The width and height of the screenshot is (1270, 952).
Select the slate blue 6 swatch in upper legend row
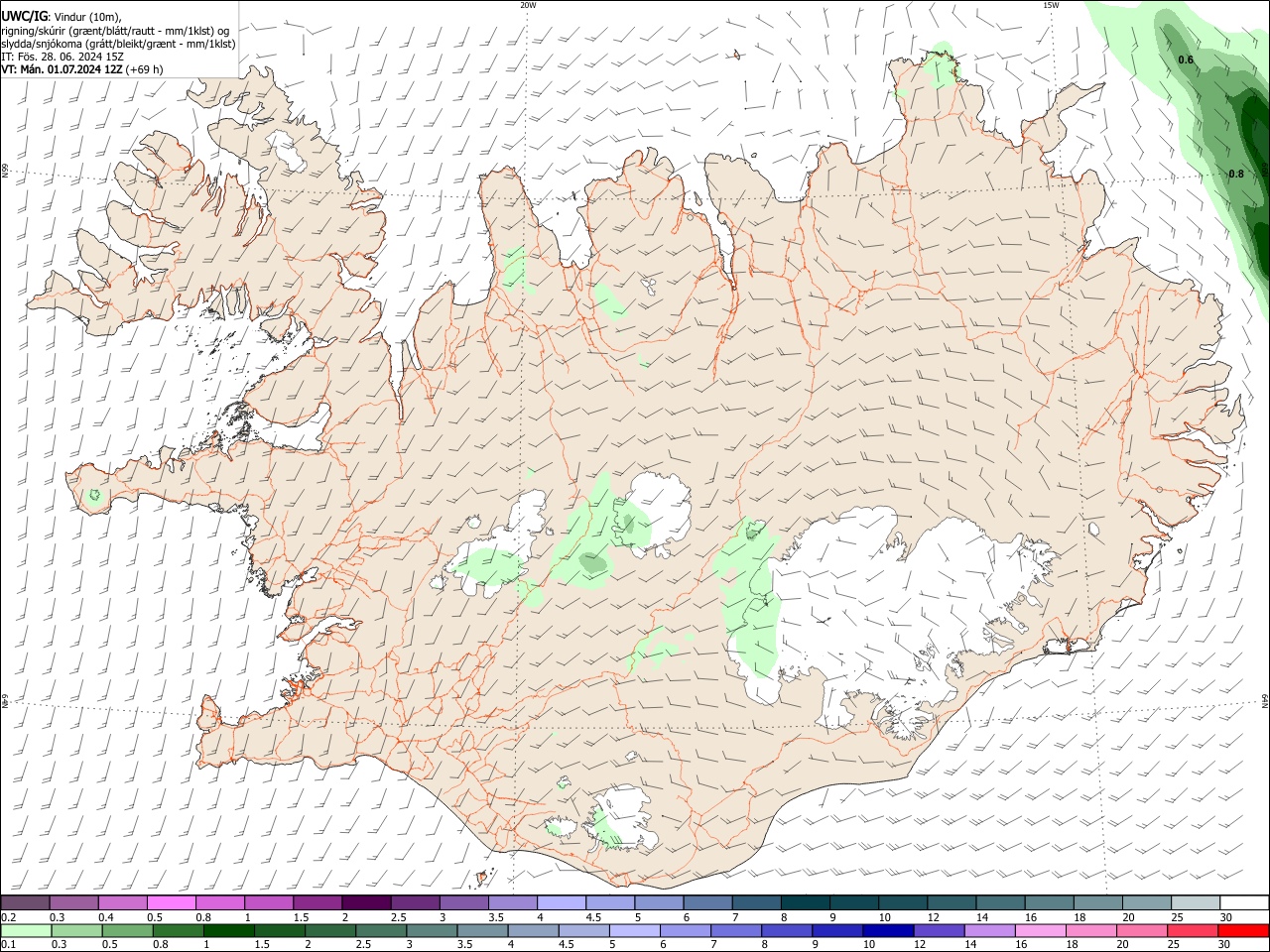pos(707,902)
